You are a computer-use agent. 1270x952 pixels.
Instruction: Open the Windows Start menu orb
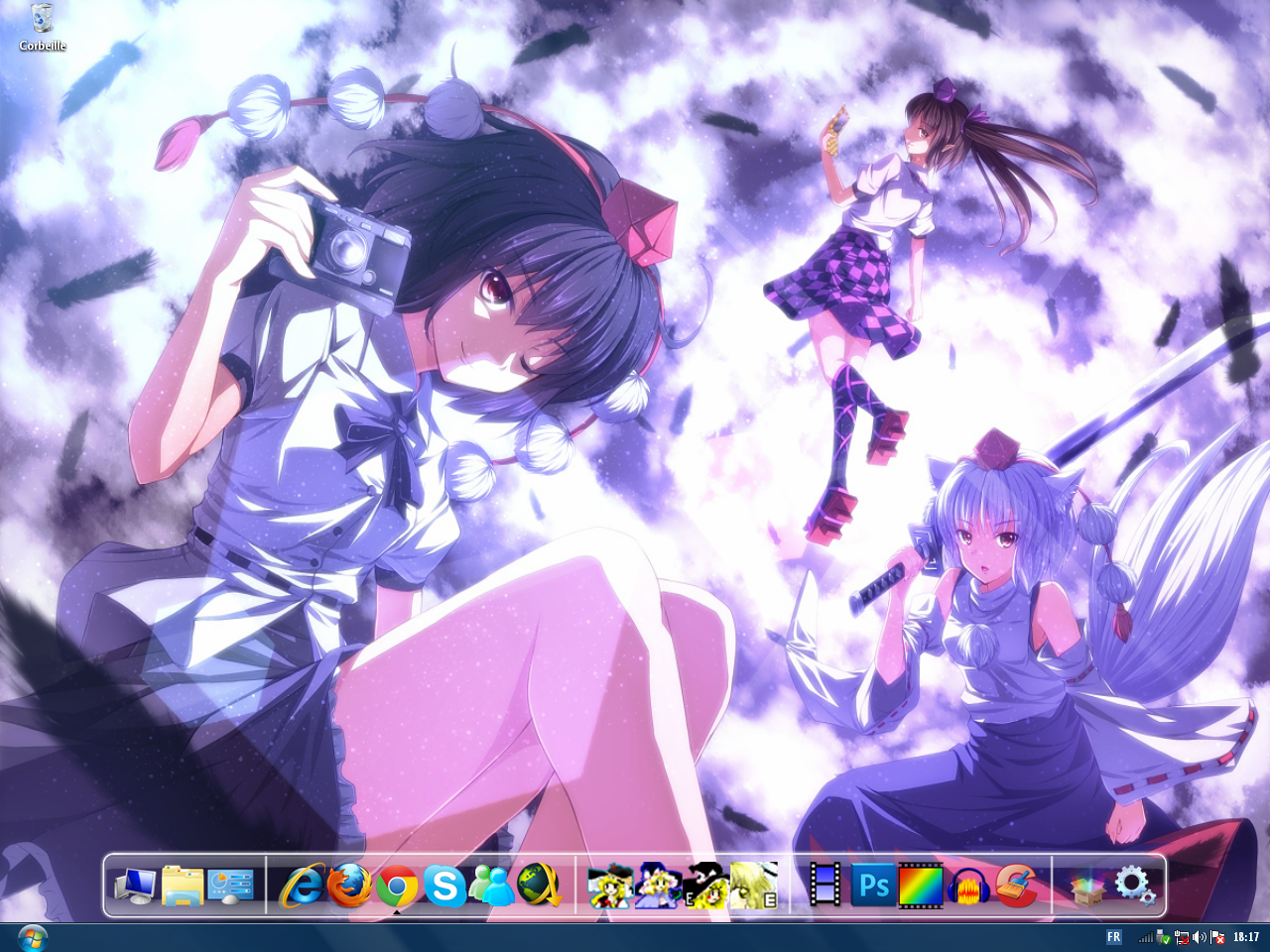click(32, 937)
